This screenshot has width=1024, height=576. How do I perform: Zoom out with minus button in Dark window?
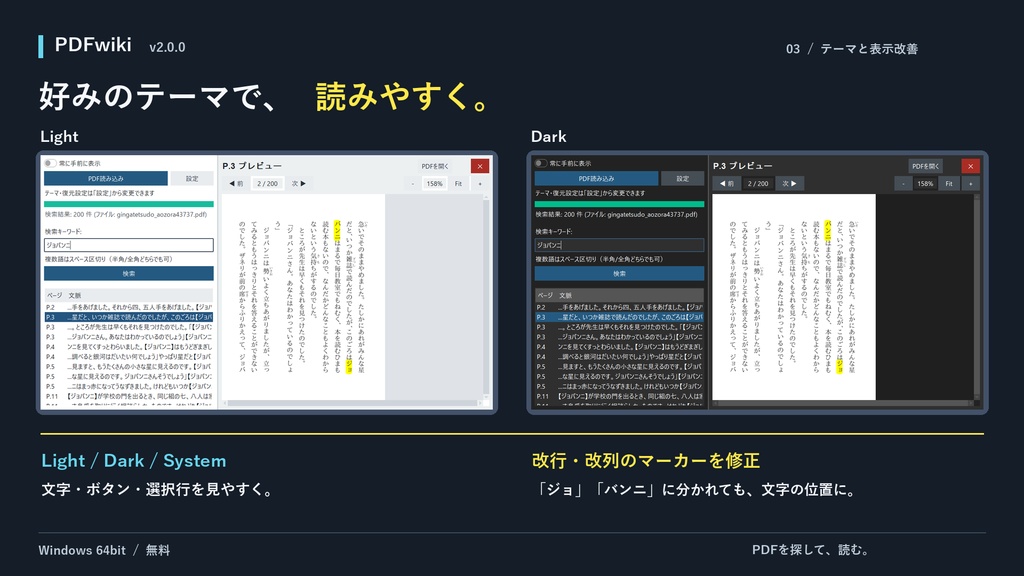point(903,184)
